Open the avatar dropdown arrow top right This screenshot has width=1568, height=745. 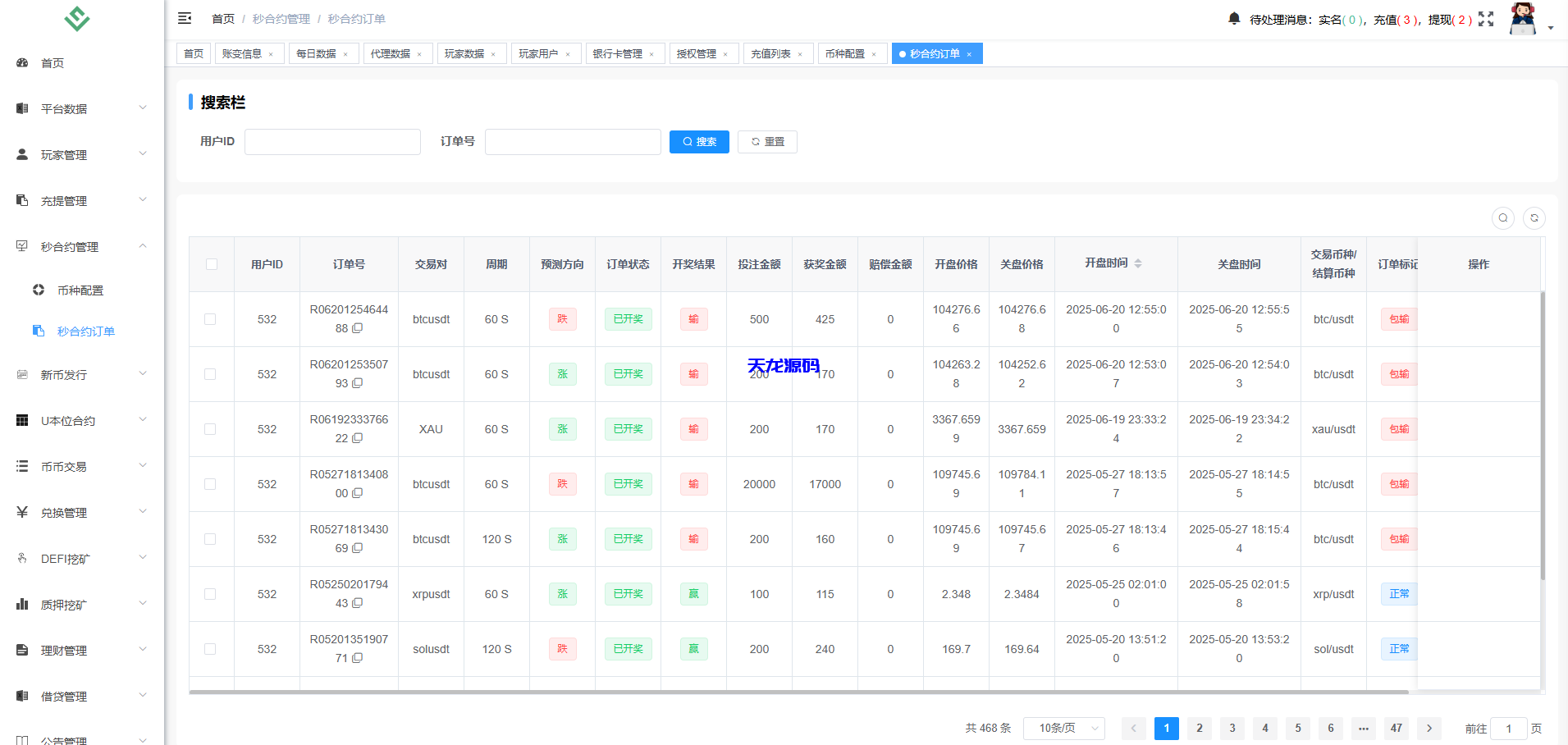pyautogui.click(x=1551, y=27)
